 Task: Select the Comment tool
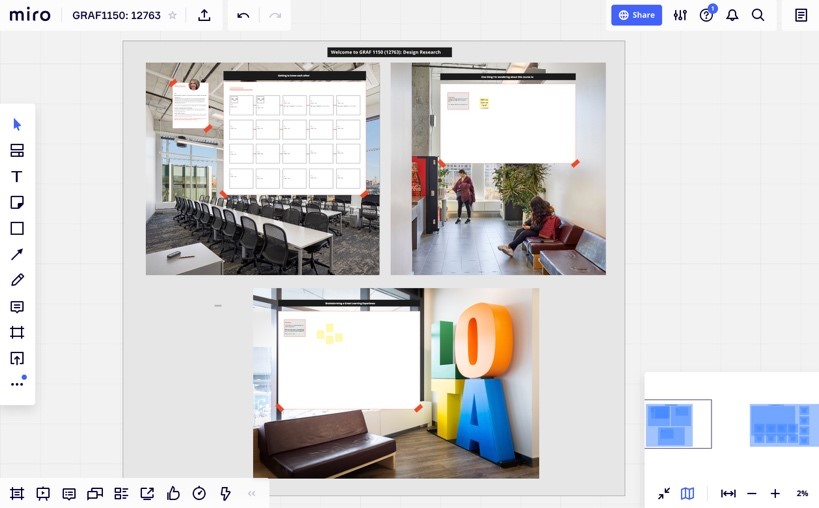tap(17, 307)
